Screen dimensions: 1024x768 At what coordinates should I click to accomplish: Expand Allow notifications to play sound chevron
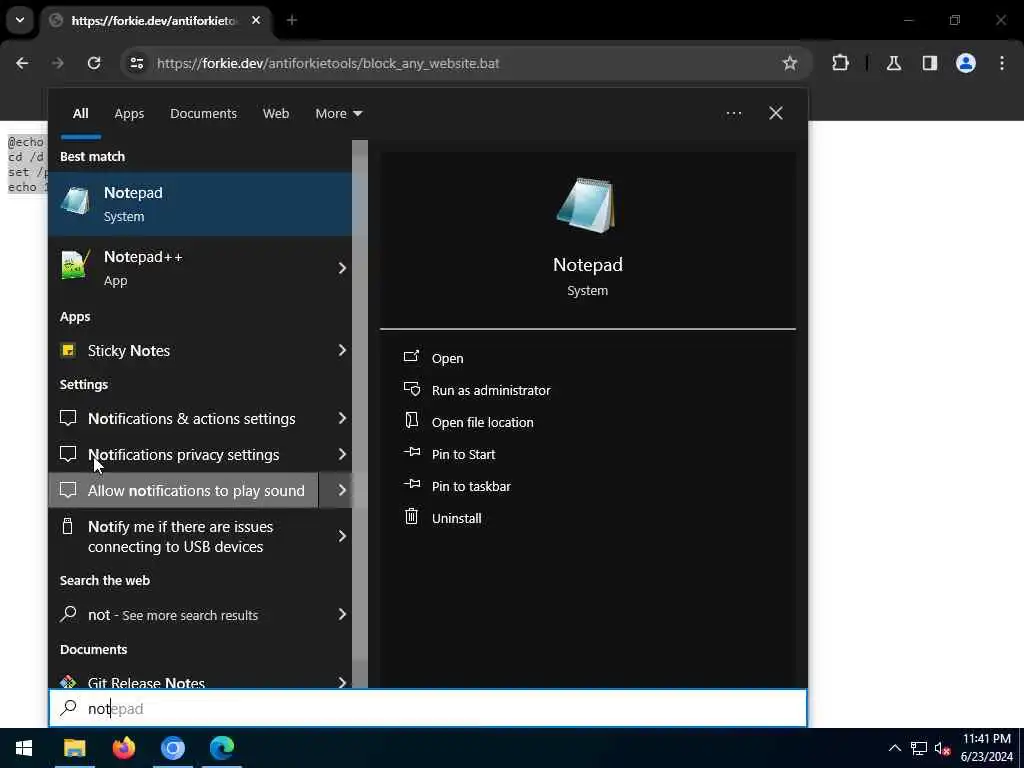point(342,490)
